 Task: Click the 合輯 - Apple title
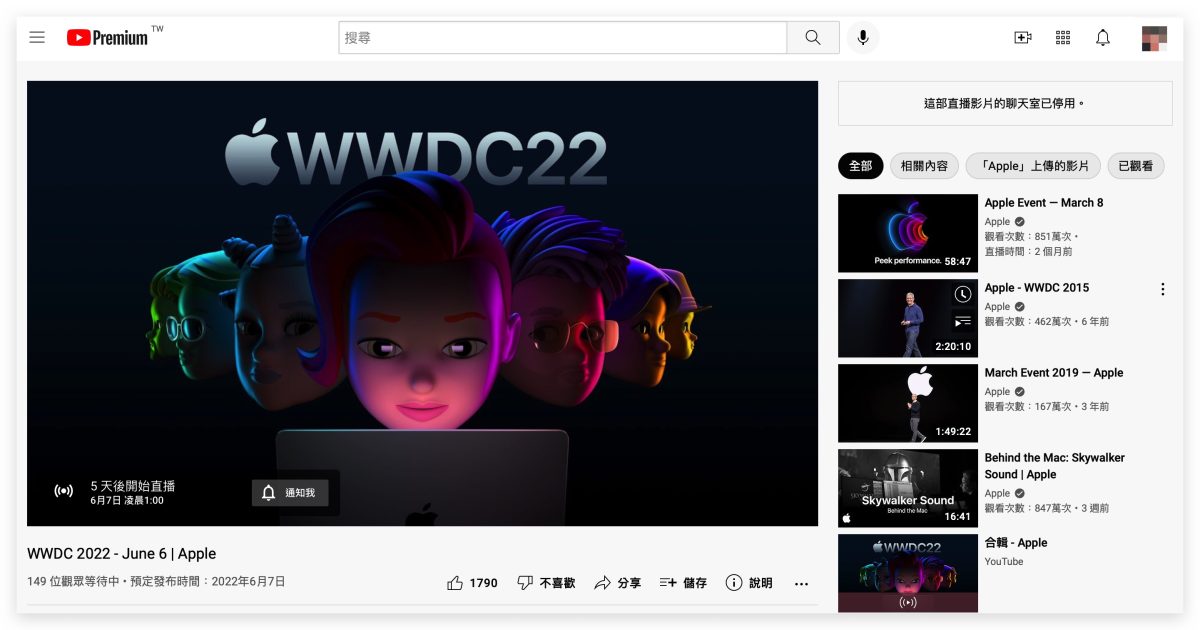[x=1016, y=543]
